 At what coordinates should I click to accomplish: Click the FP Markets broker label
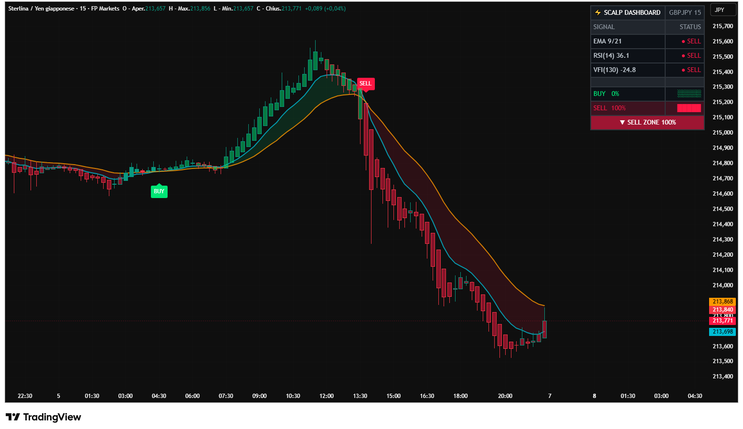tap(103, 9)
